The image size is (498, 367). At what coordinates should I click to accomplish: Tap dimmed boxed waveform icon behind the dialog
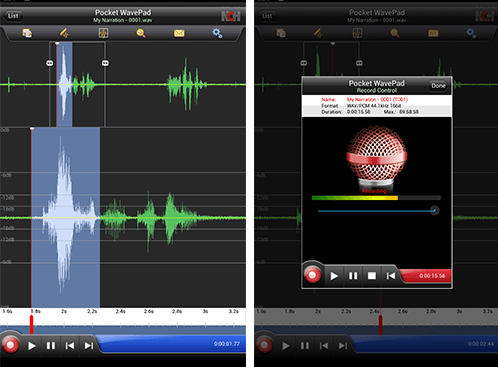tap(357, 33)
